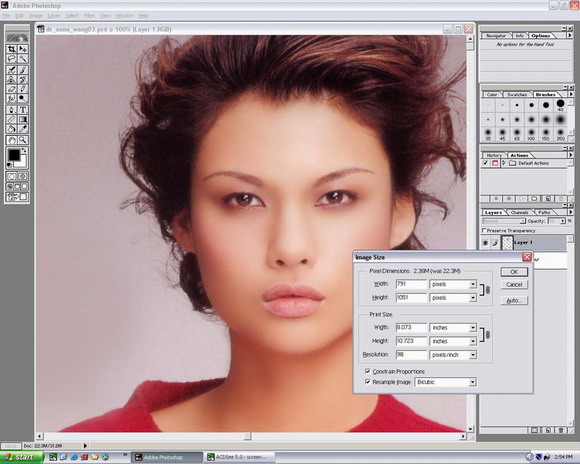This screenshot has width=580, height=464.
Task: Switch to the History tab
Action: [494, 155]
